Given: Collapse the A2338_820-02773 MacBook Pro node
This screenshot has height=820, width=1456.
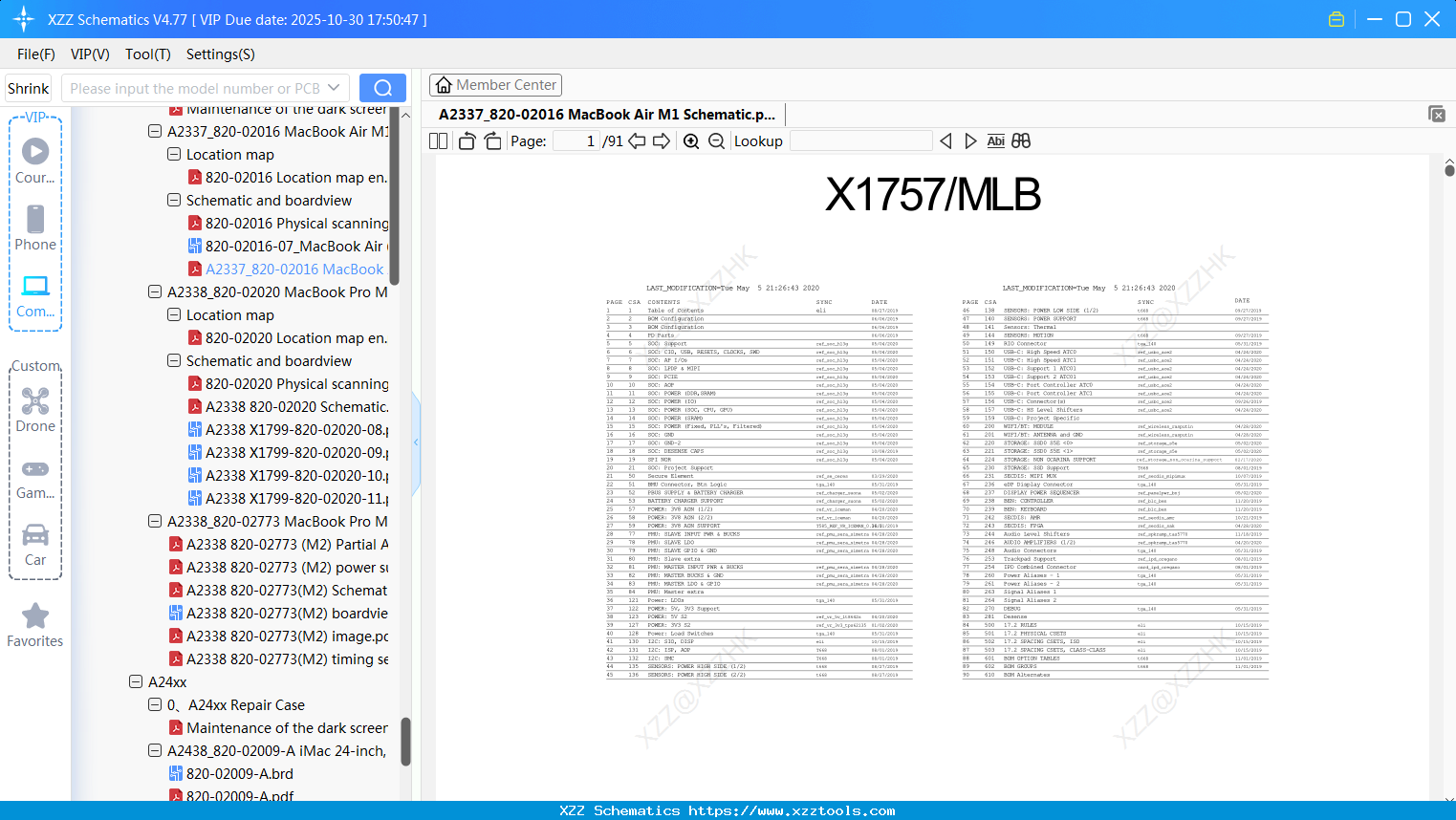Looking at the screenshot, I should [155, 522].
